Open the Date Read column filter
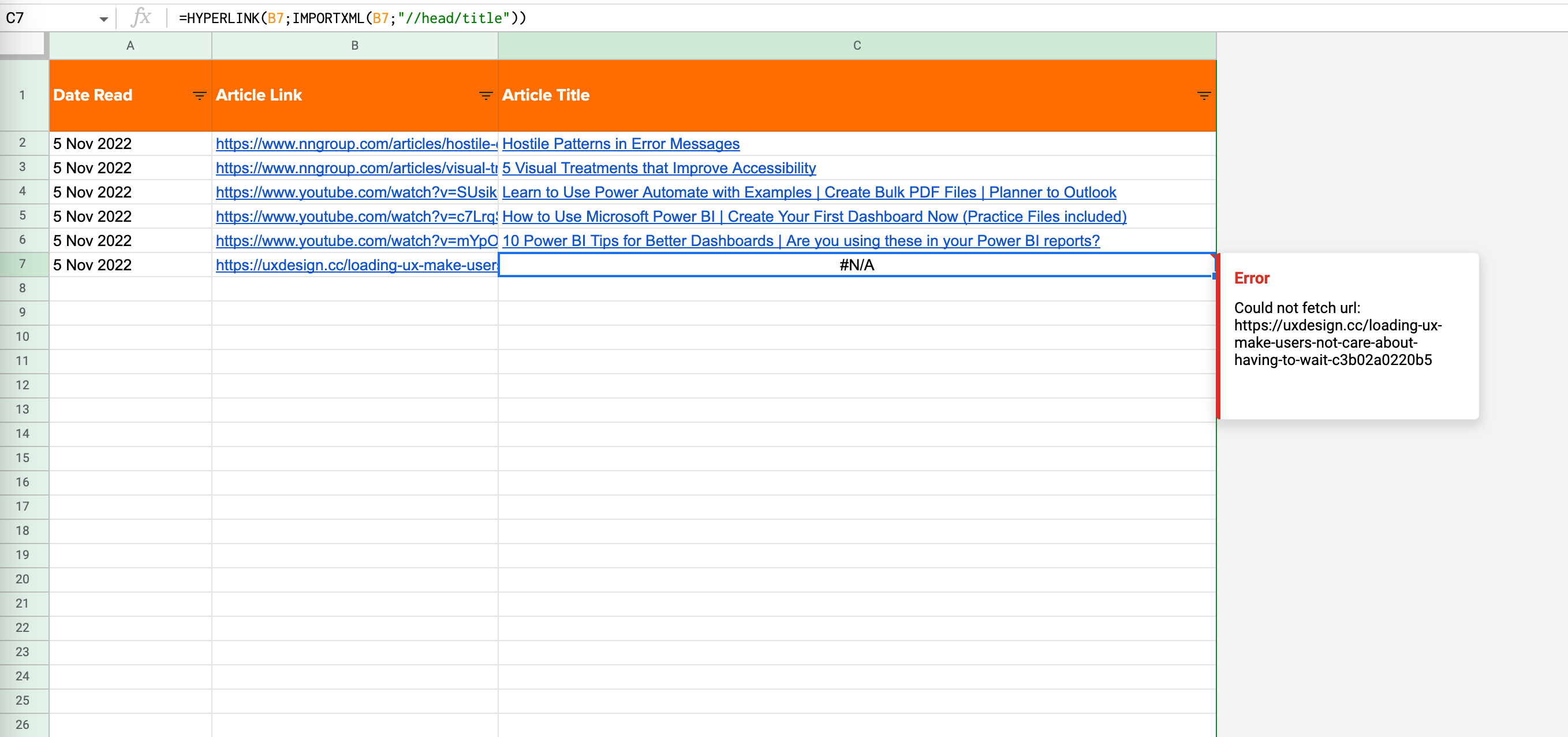 199,96
